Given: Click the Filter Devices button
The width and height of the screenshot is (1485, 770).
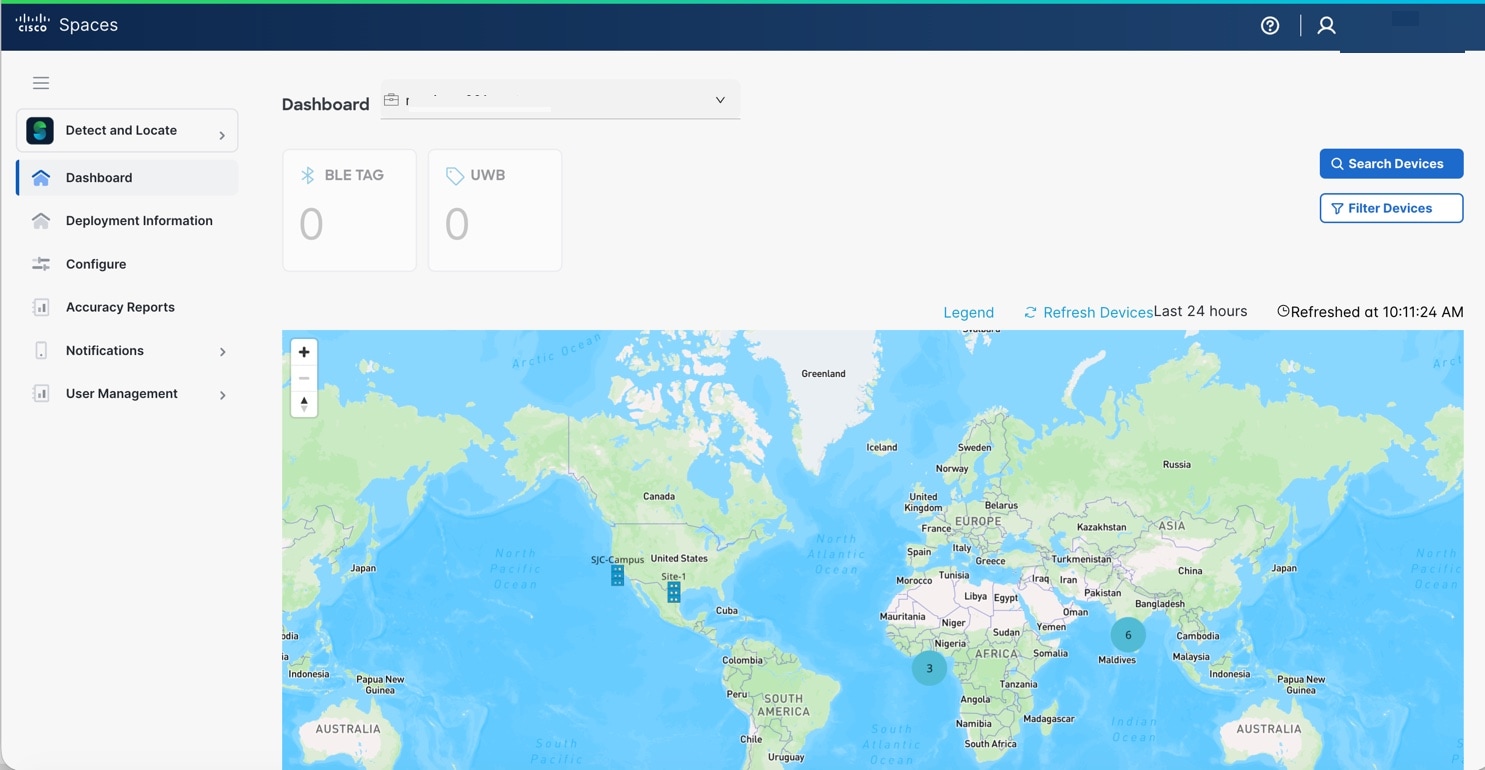Looking at the screenshot, I should pos(1391,208).
